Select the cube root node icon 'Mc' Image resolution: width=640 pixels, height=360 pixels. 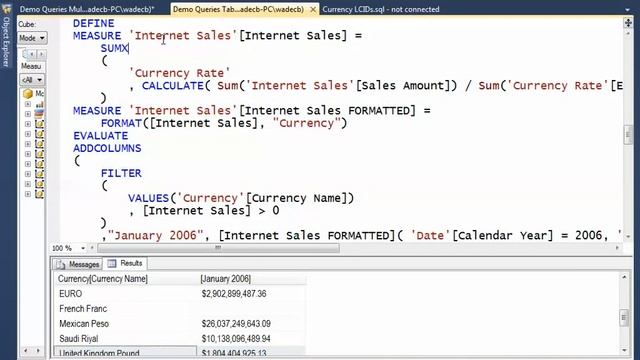(x=28, y=94)
